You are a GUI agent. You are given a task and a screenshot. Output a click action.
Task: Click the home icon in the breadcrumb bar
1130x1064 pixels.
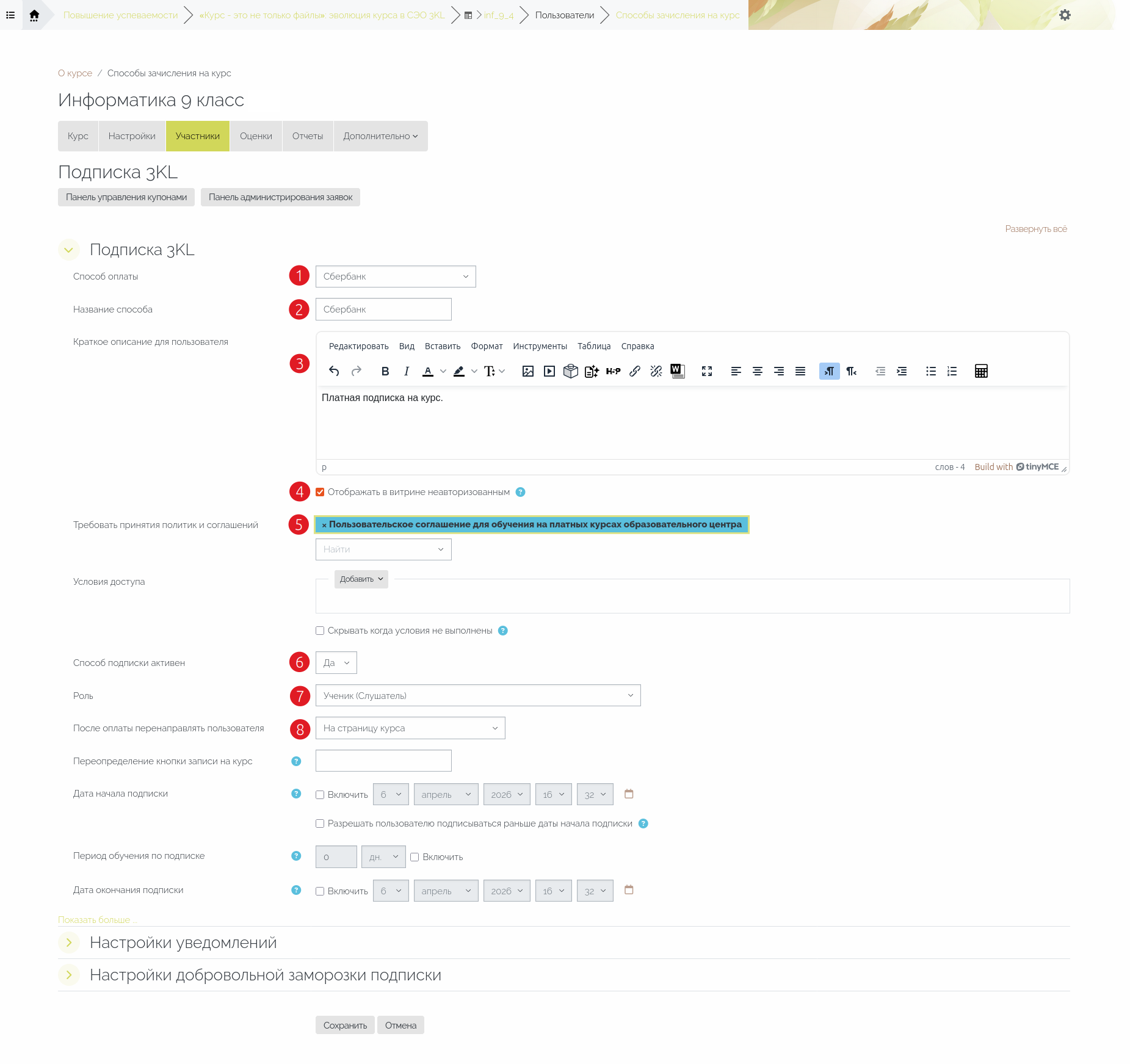34,15
